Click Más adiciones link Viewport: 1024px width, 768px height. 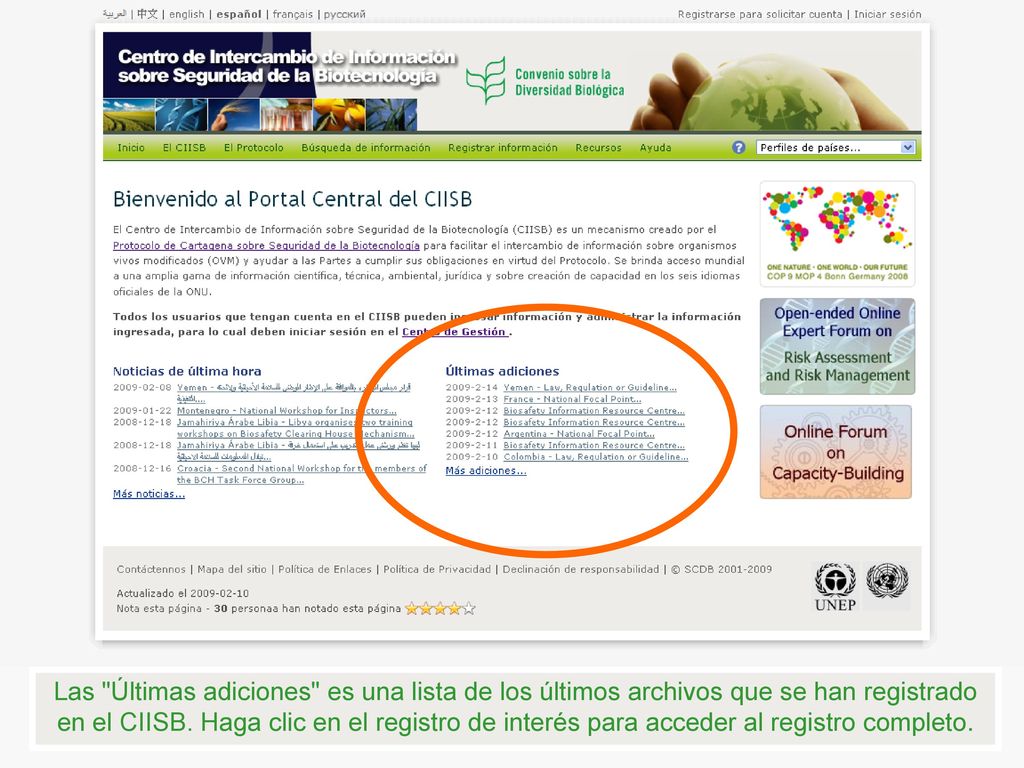pos(486,470)
